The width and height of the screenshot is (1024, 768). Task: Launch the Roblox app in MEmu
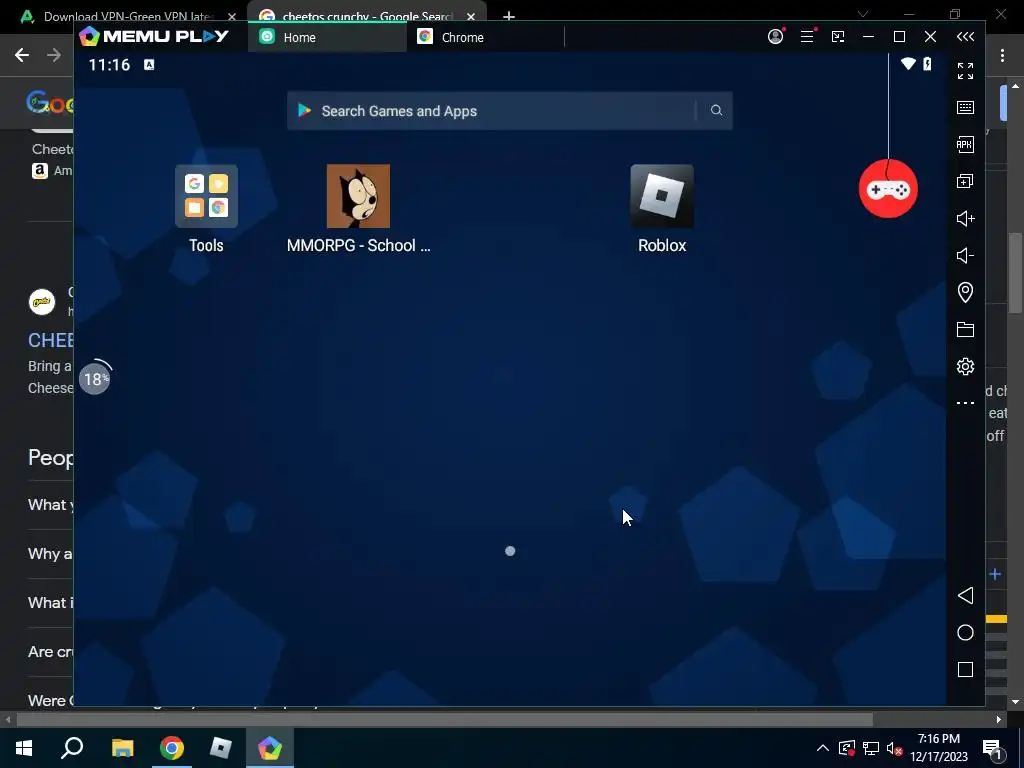[x=662, y=196]
